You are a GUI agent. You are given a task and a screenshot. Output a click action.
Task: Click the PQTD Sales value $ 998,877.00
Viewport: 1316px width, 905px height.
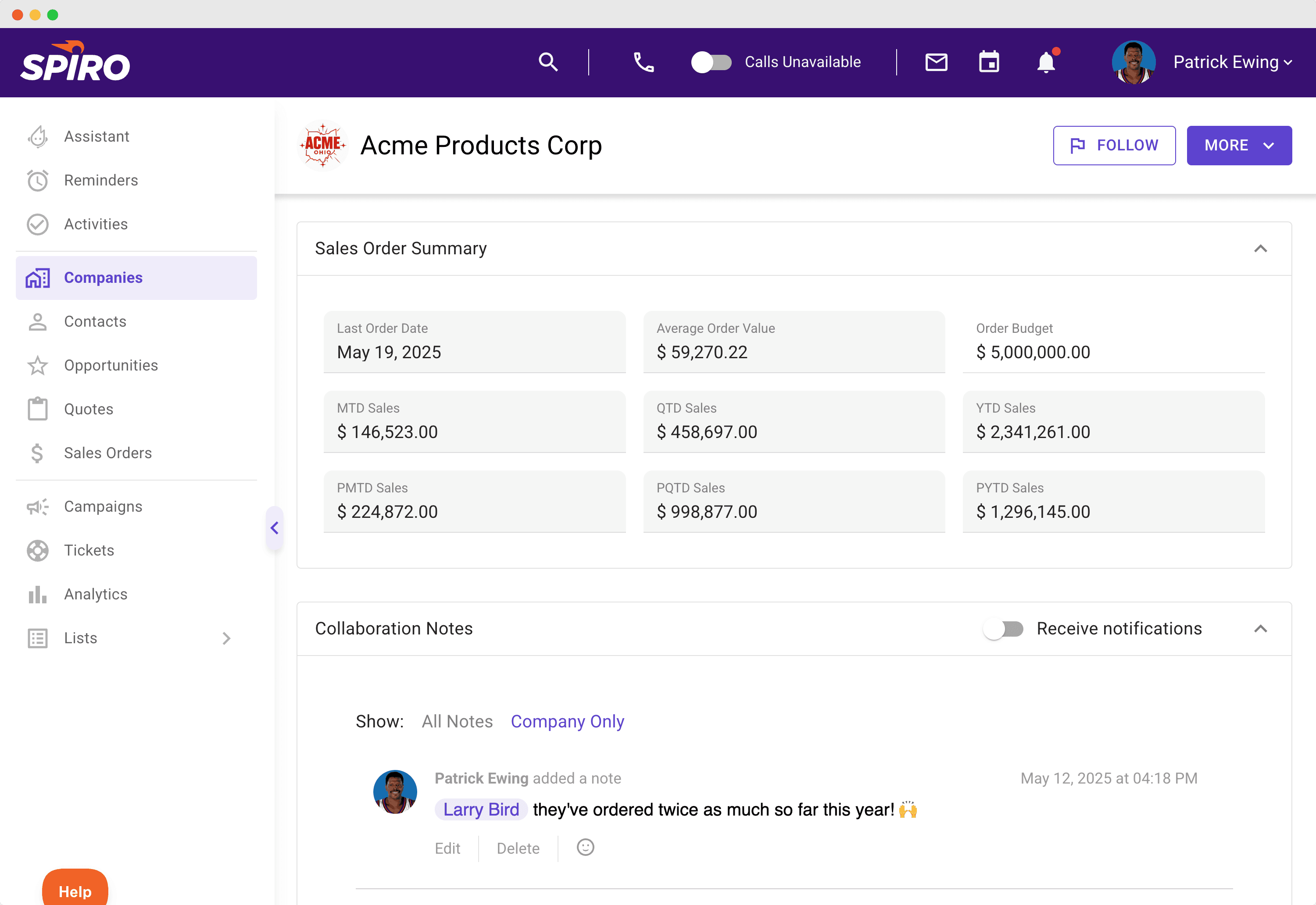tap(707, 512)
